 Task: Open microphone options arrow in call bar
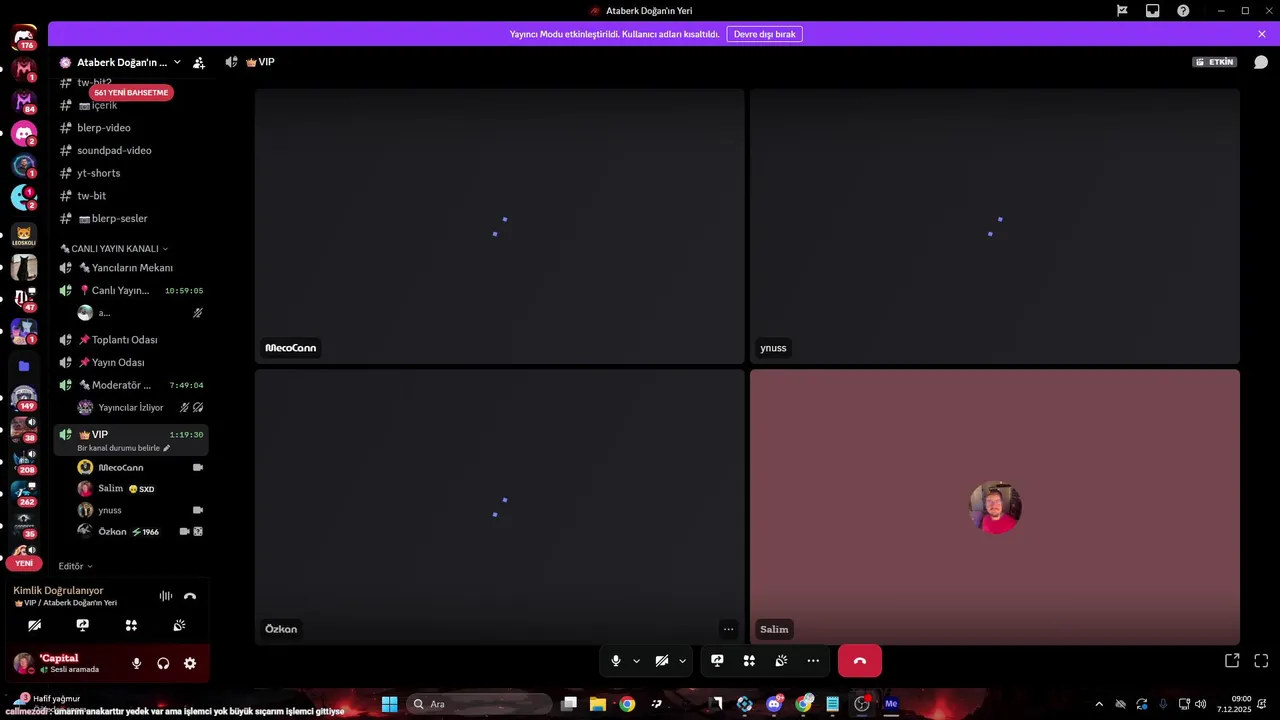[x=636, y=661]
